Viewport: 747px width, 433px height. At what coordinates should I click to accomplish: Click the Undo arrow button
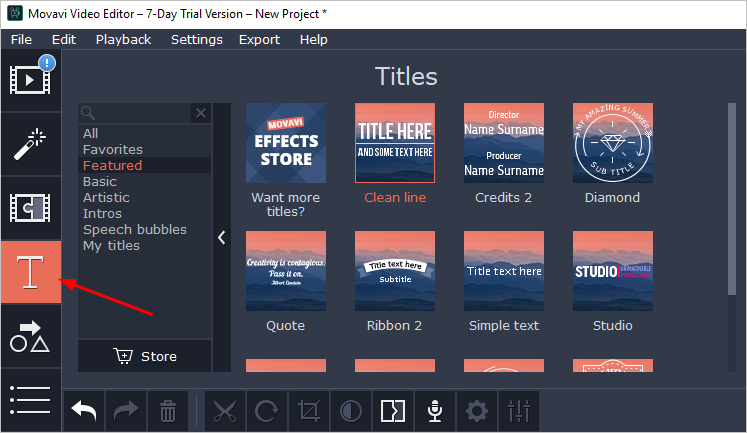point(84,411)
